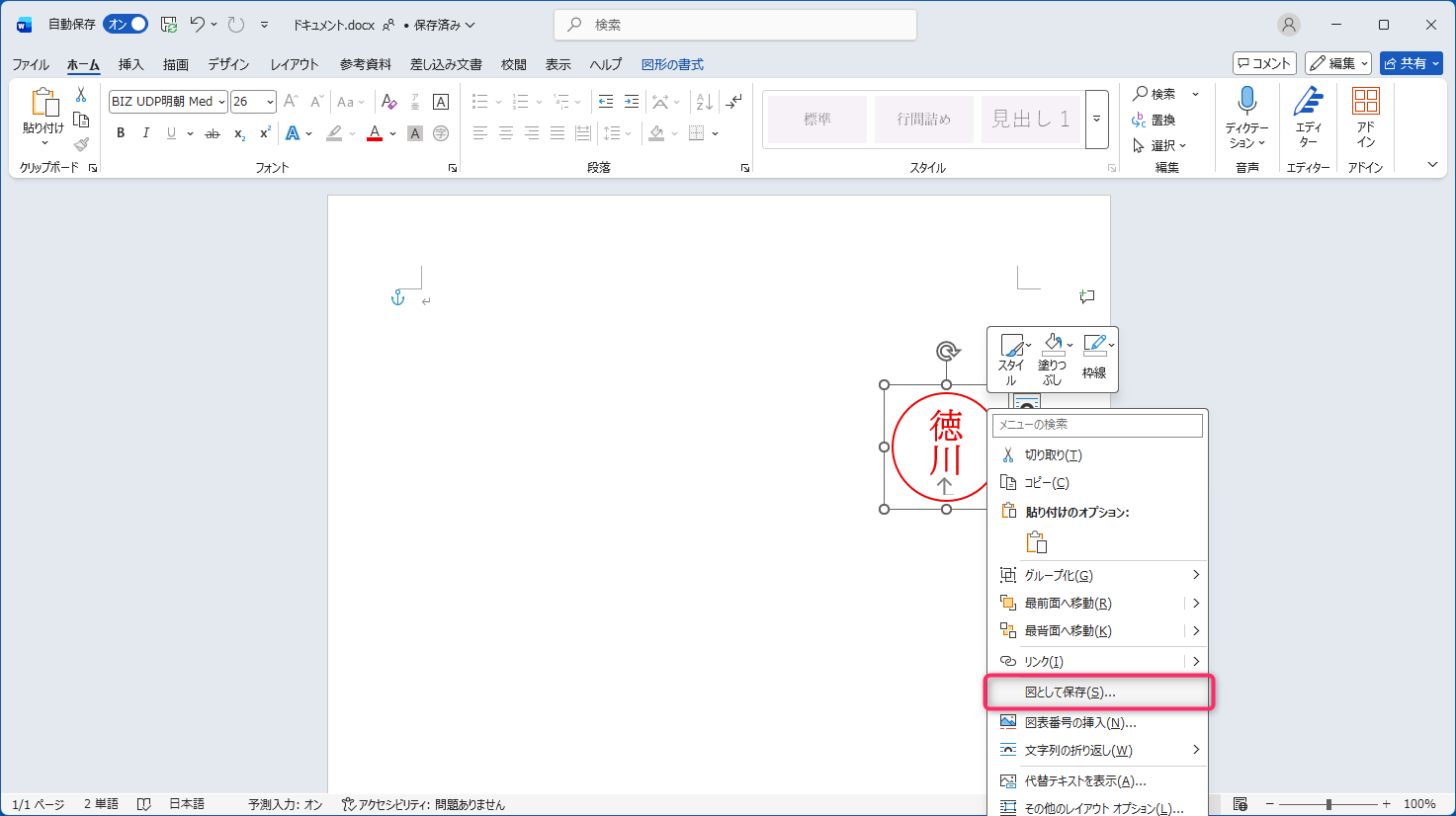Expand the Styles gallery arrow

[x=1096, y=119]
